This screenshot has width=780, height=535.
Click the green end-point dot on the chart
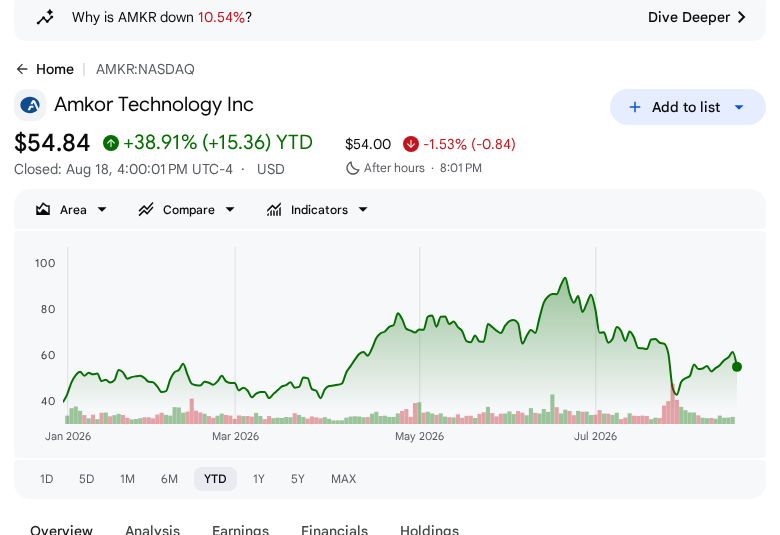coord(737,367)
